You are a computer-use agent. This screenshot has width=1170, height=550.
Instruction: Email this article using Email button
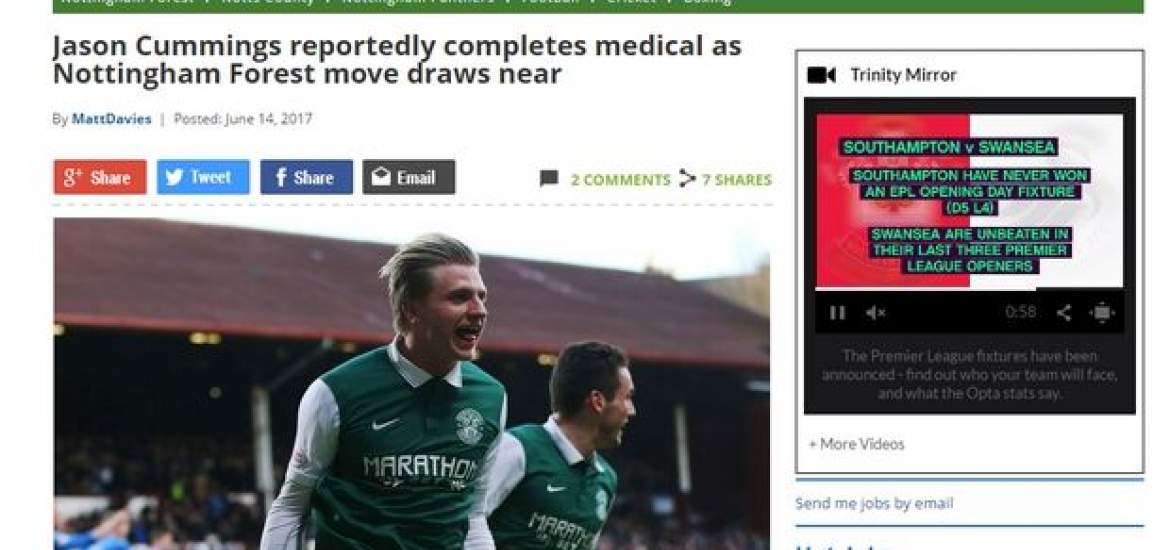409,177
